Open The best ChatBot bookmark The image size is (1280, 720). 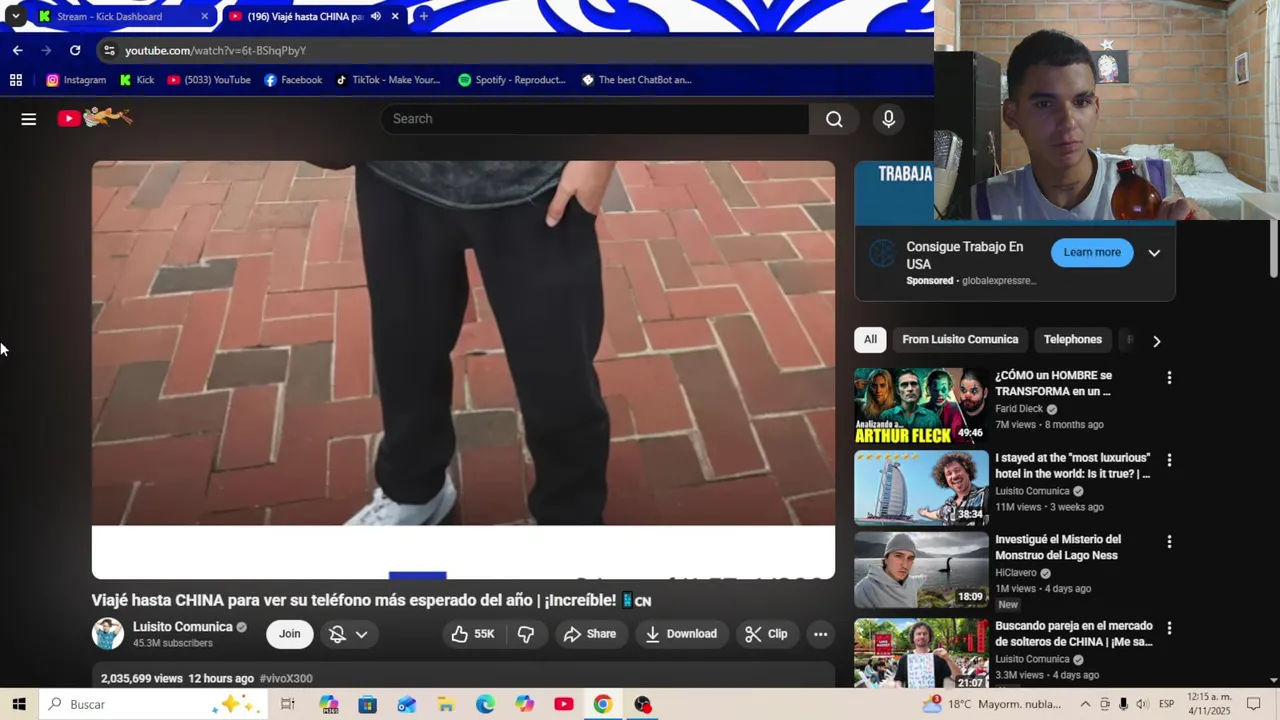(637, 80)
